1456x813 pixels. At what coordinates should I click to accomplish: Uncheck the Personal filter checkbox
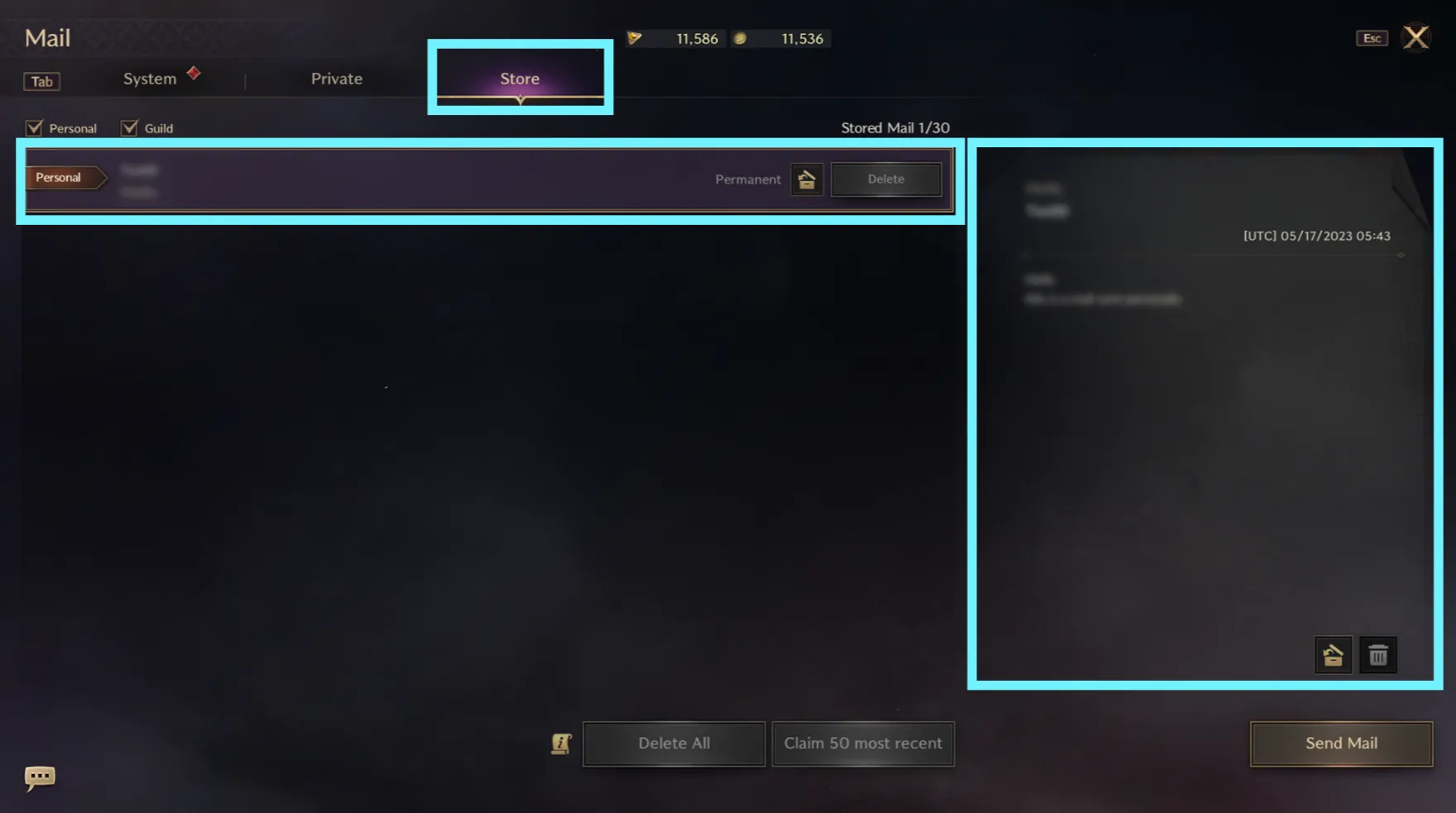click(x=34, y=127)
